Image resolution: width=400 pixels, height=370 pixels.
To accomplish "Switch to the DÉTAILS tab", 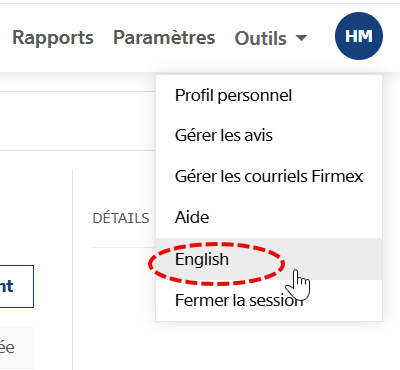I will 121,218.
